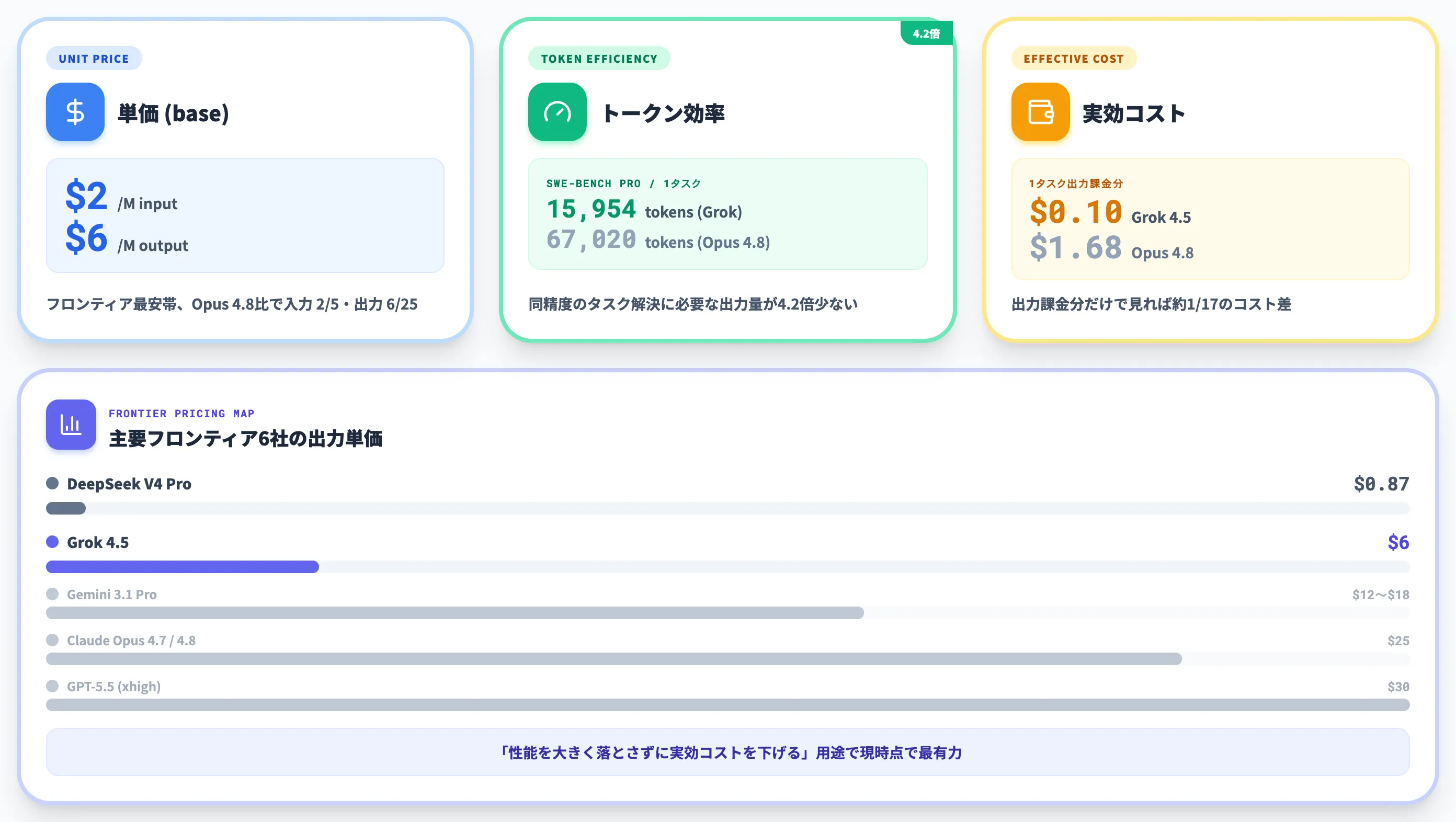This screenshot has width=1456, height=822.
Task: Click the Claude Opus 4.7 / 4.8 row label
Action: click(x=131, y=640)
